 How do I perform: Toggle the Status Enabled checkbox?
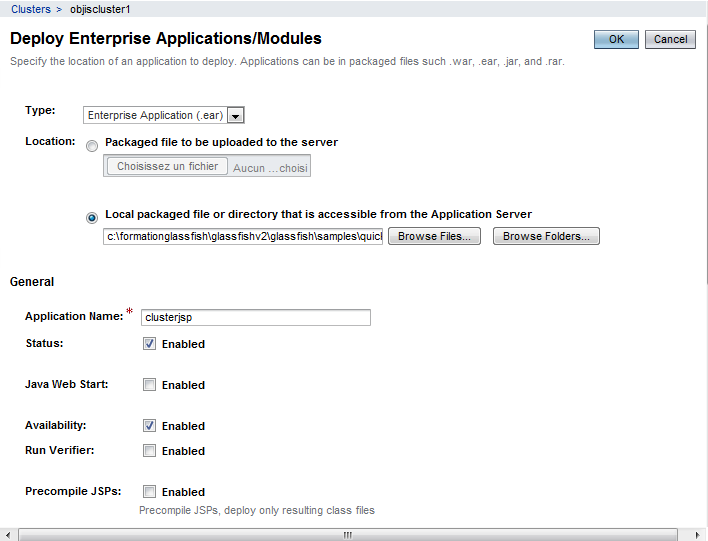point(149,343)
